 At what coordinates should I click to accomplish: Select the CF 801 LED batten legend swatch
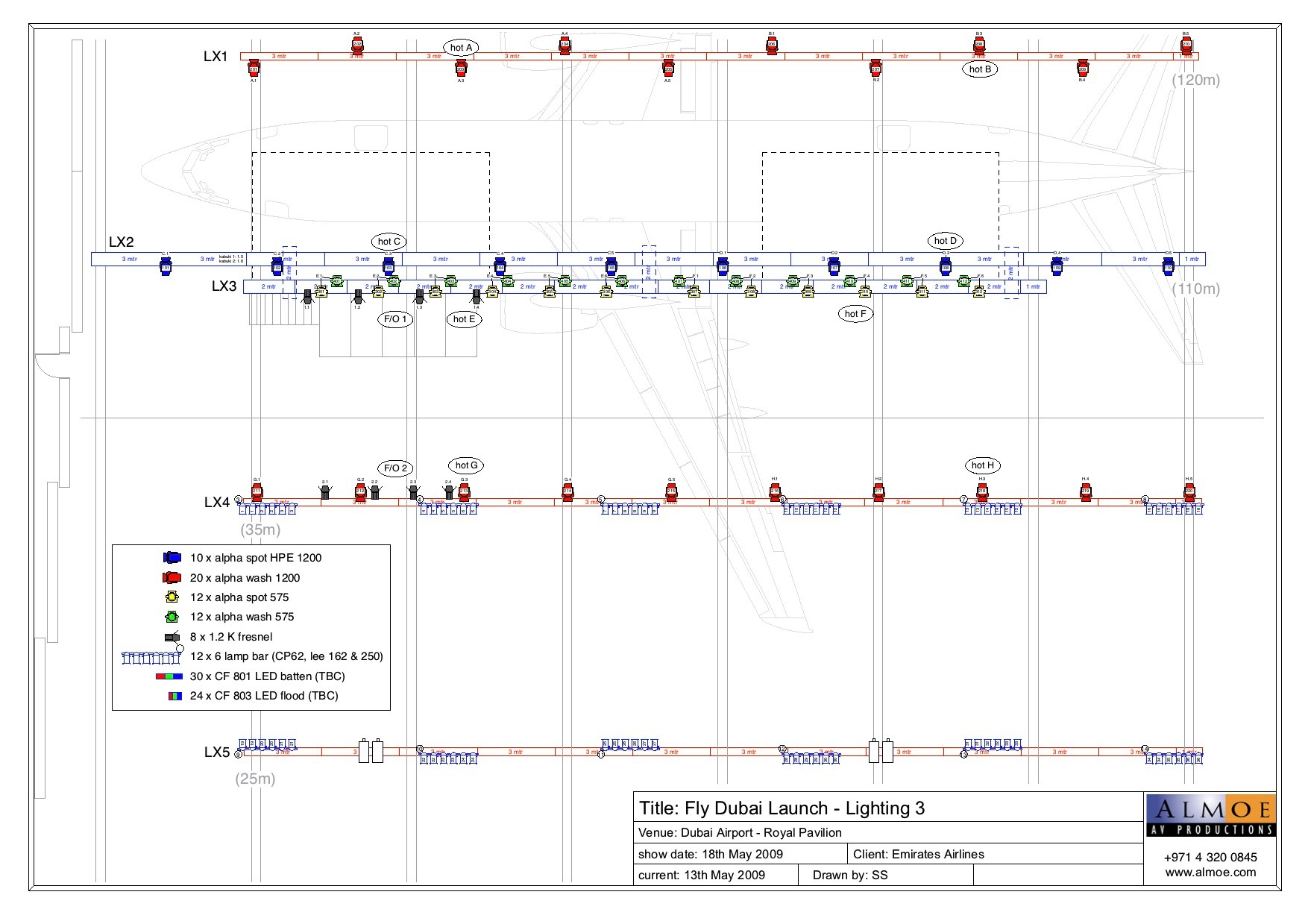coord(169,676)
